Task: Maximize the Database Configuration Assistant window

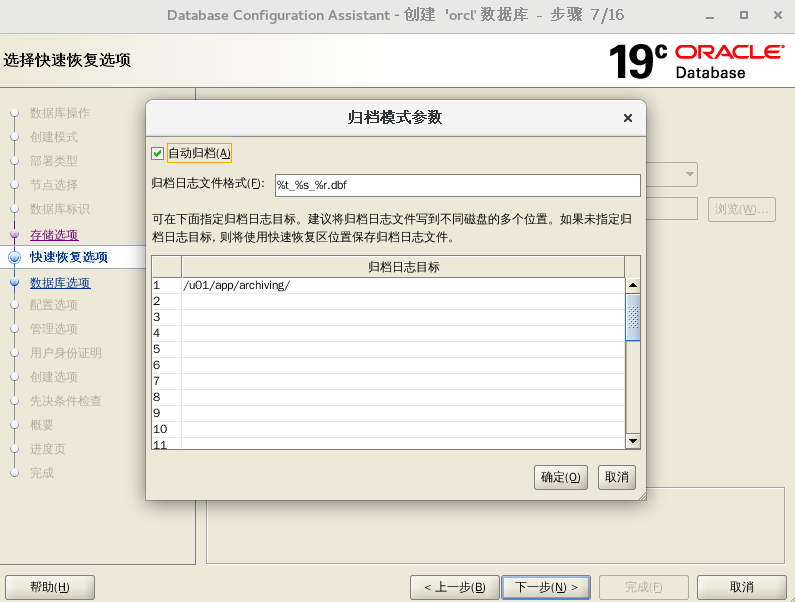Action: [743, 16]
